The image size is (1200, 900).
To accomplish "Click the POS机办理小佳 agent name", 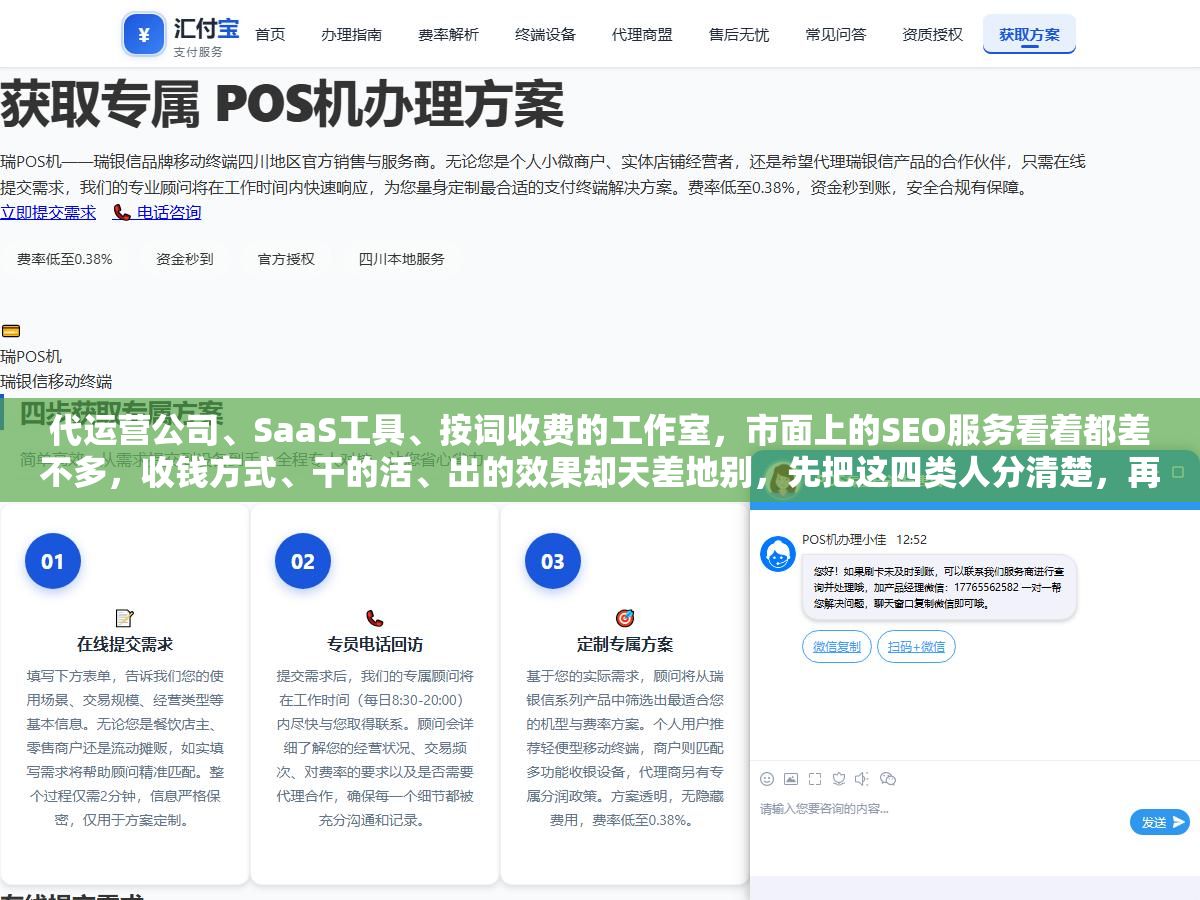I will (844, 539).
